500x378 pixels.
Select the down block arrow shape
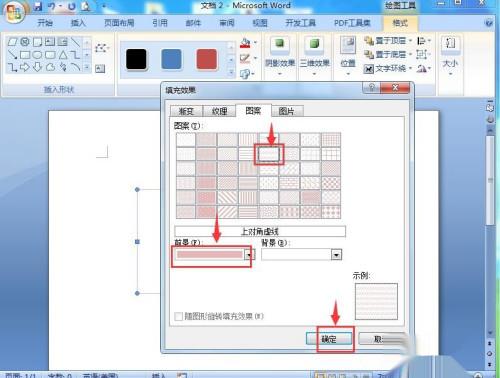(x=37, y=67)
